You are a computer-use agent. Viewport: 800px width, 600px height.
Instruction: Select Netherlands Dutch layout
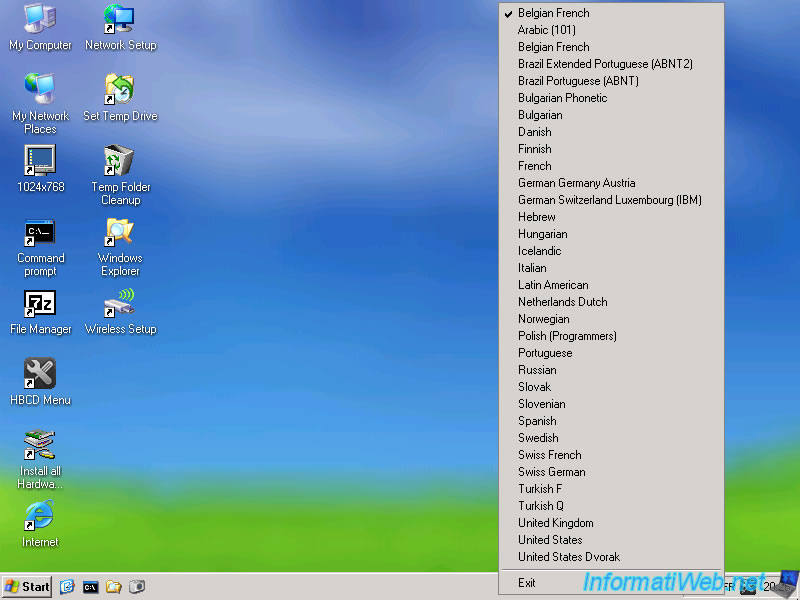tap(611, 302)
